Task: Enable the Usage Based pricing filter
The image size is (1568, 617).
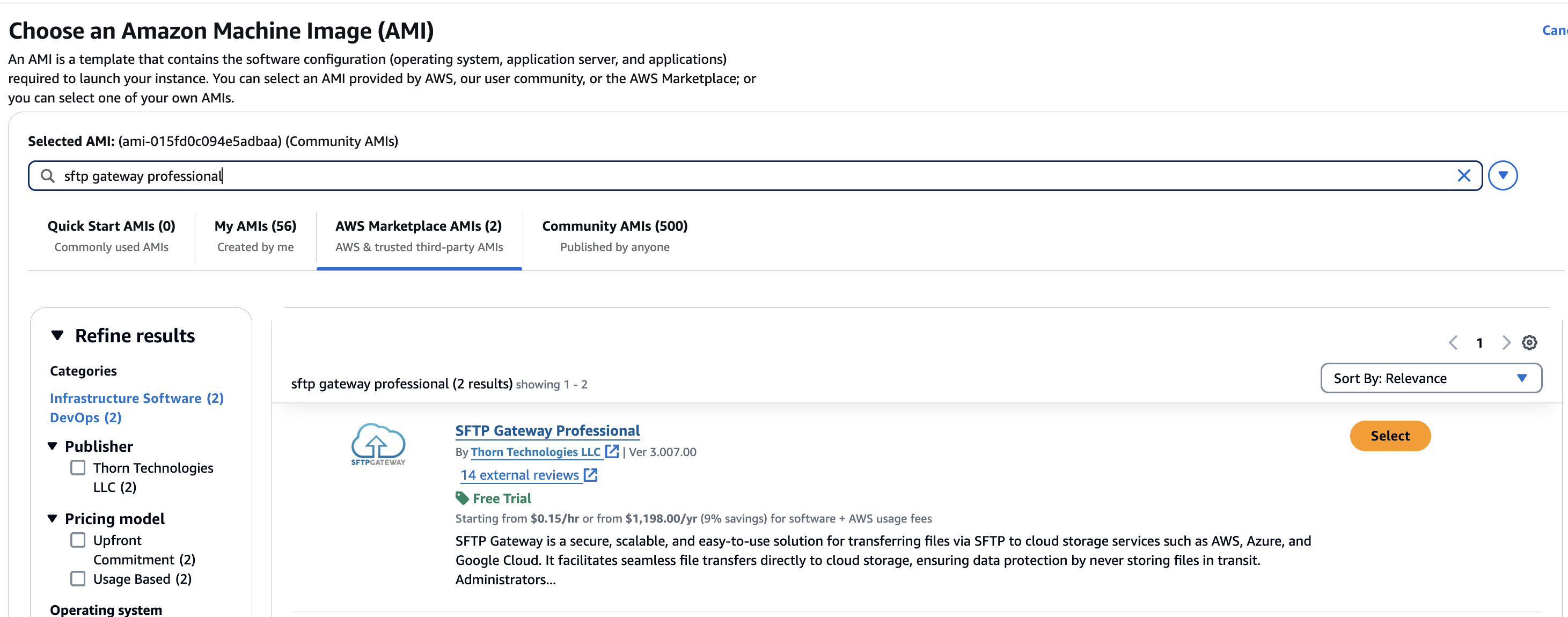Action: point(78,579)
